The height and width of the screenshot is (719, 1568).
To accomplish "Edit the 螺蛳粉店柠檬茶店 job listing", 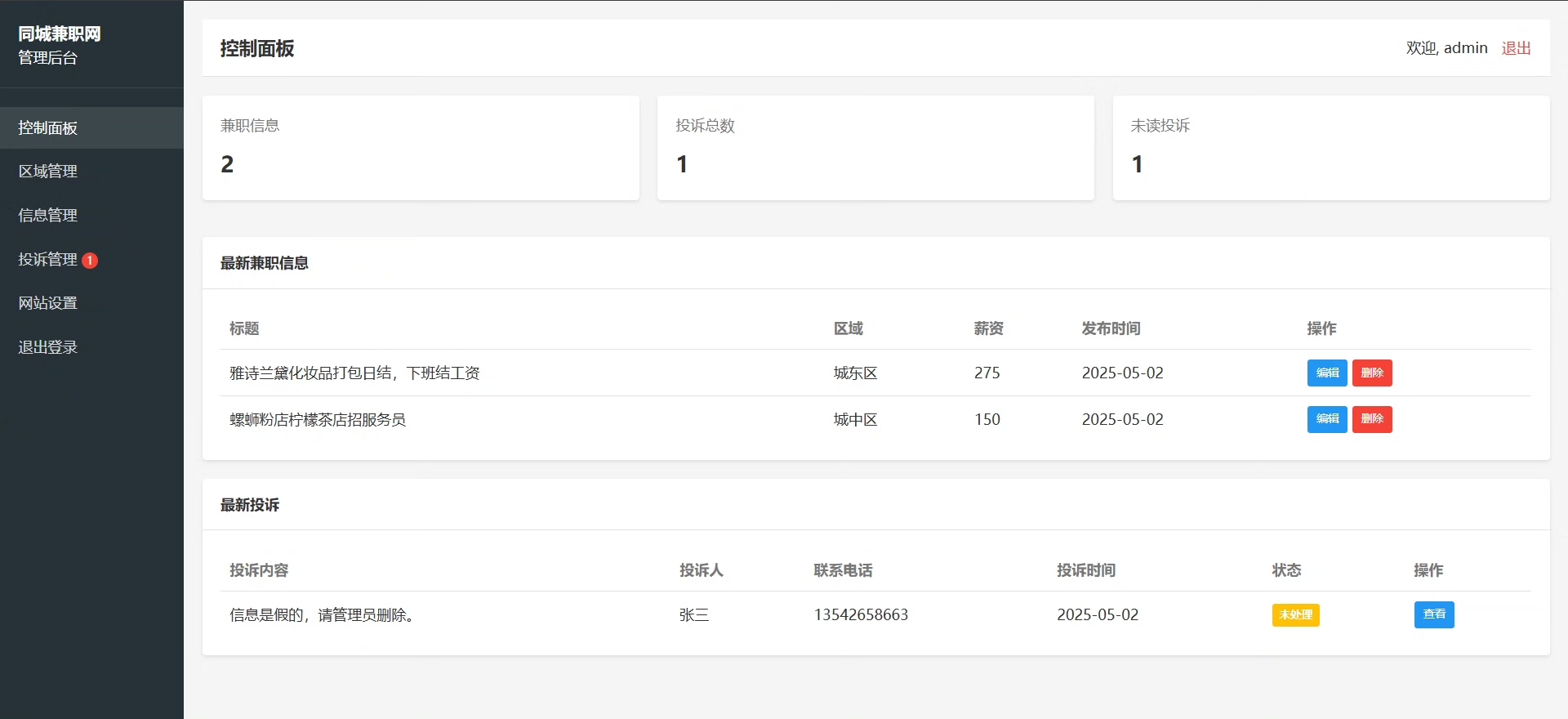I will click(1327, 419).
